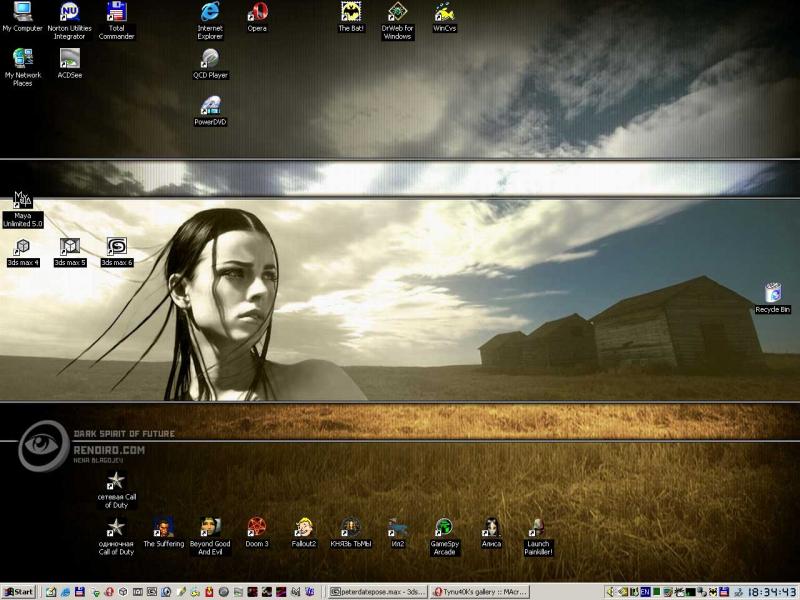This screenshot has height=600, width=800.
Task: Launch PowerDVD from the desktop
Action: 210,106
